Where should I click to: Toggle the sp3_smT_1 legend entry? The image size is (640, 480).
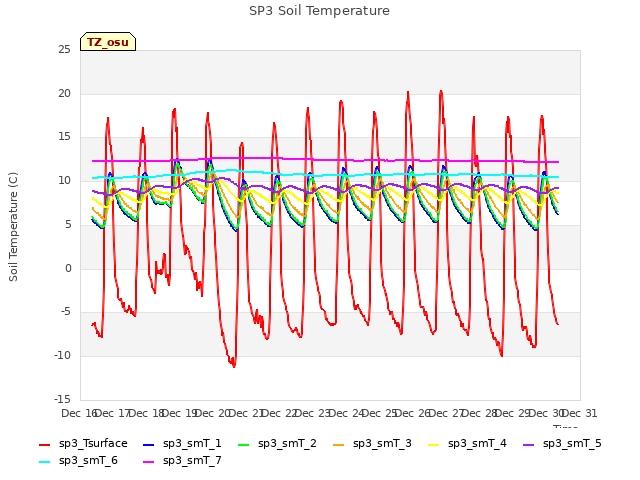point(182,444)
